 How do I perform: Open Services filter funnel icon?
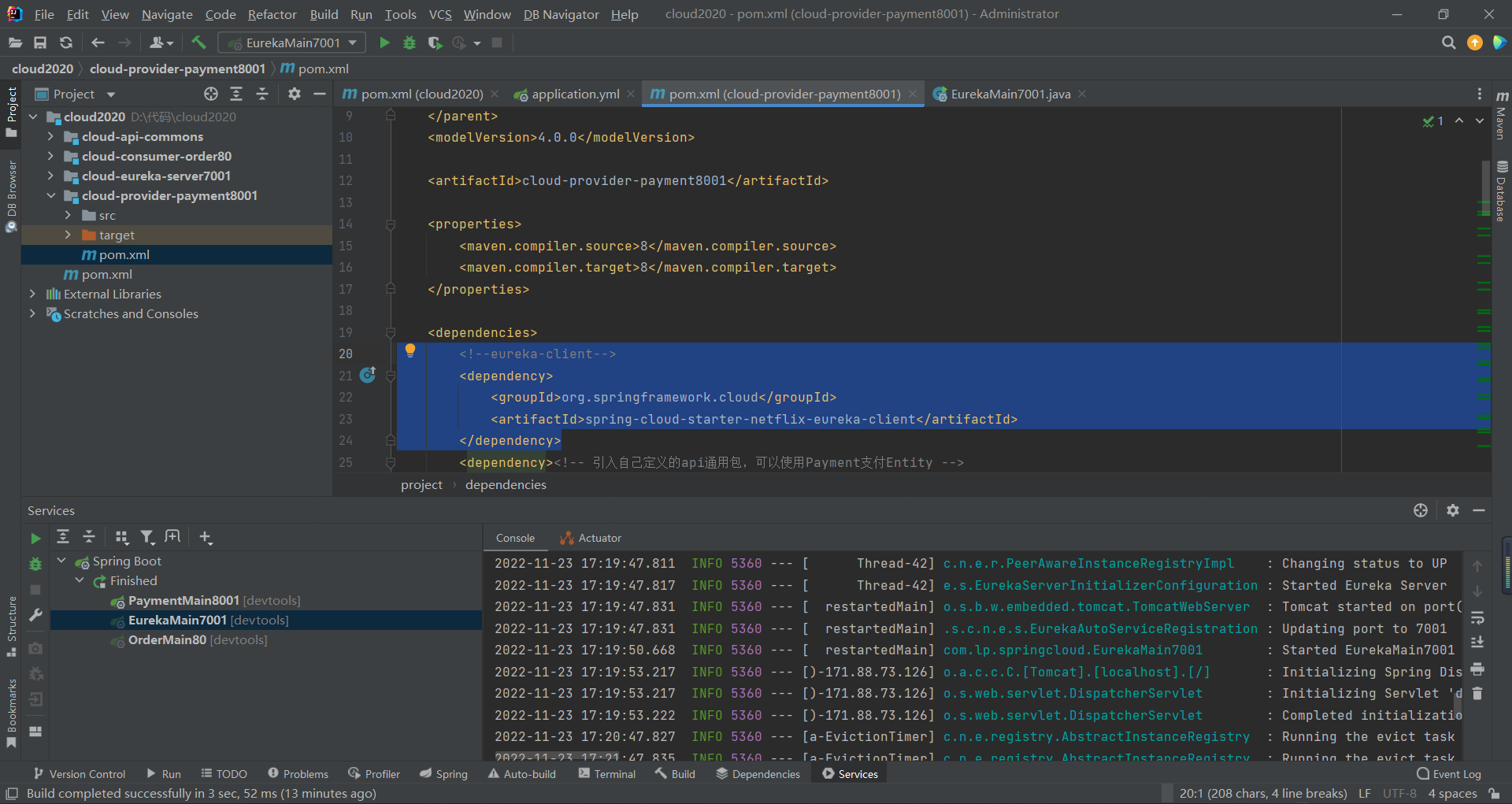tap(146, 537)
